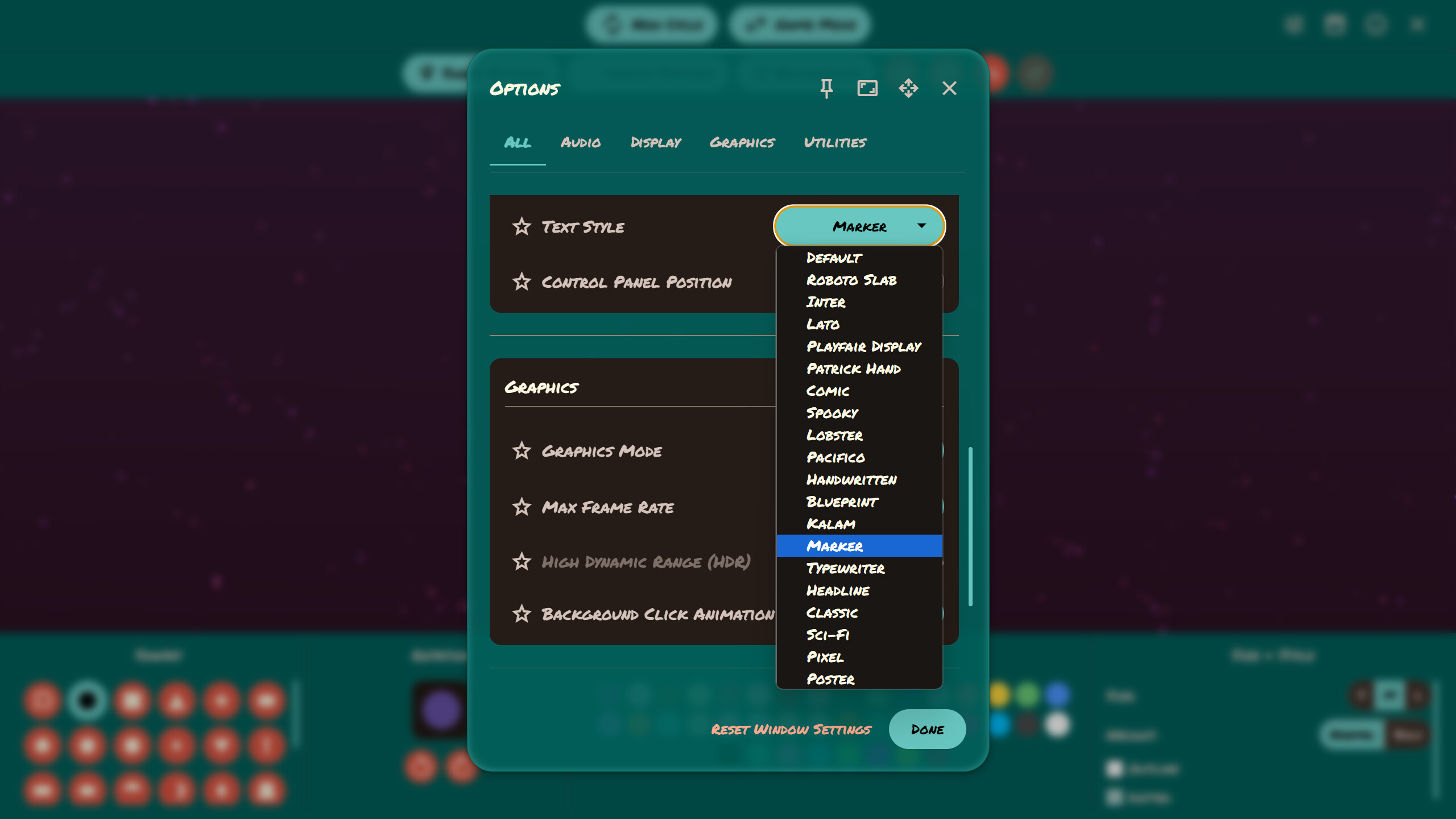
Task: Click the resize window icon in Options titlebar
Action: coord(867,88)
